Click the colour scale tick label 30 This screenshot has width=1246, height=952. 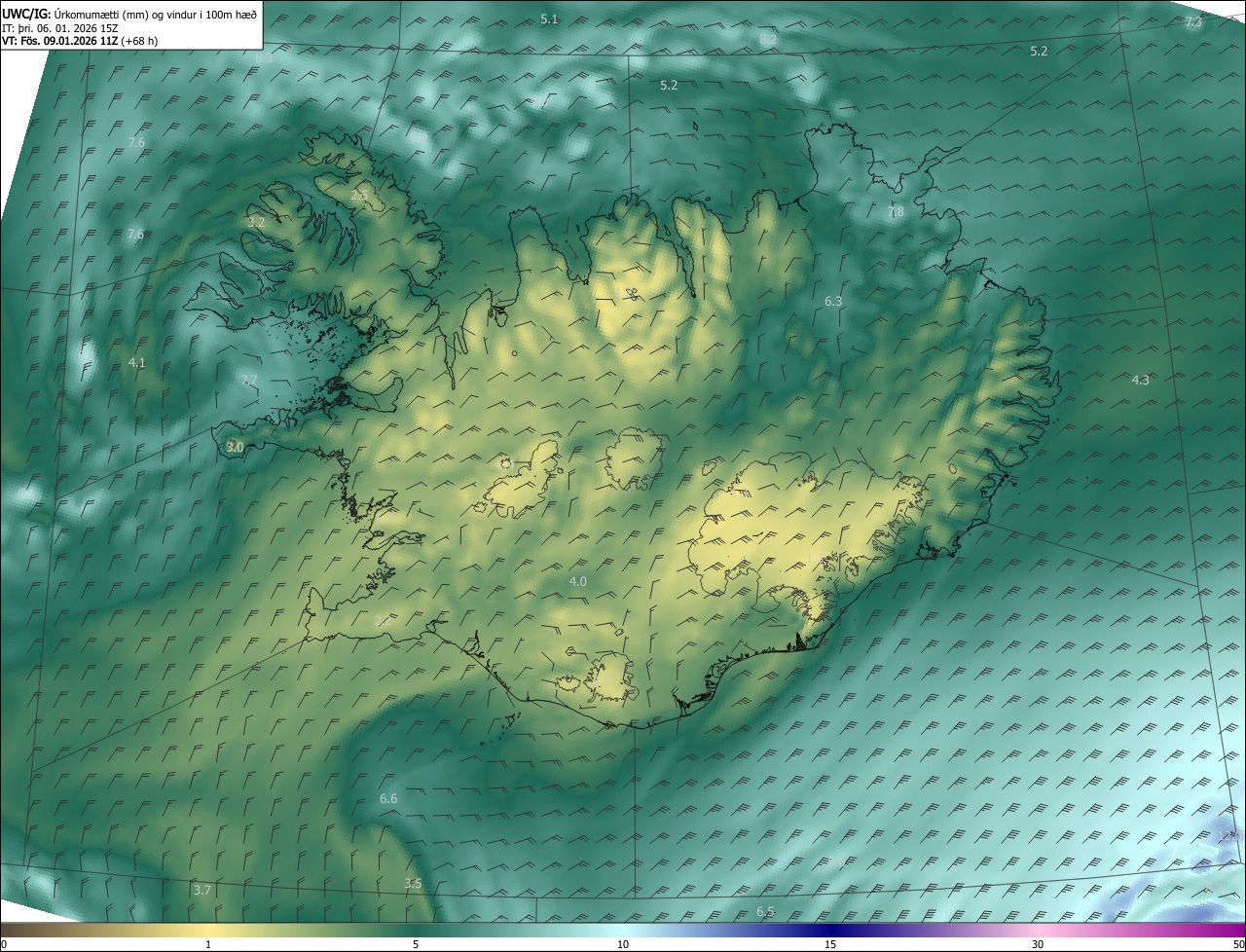[x=1038, y=944]
